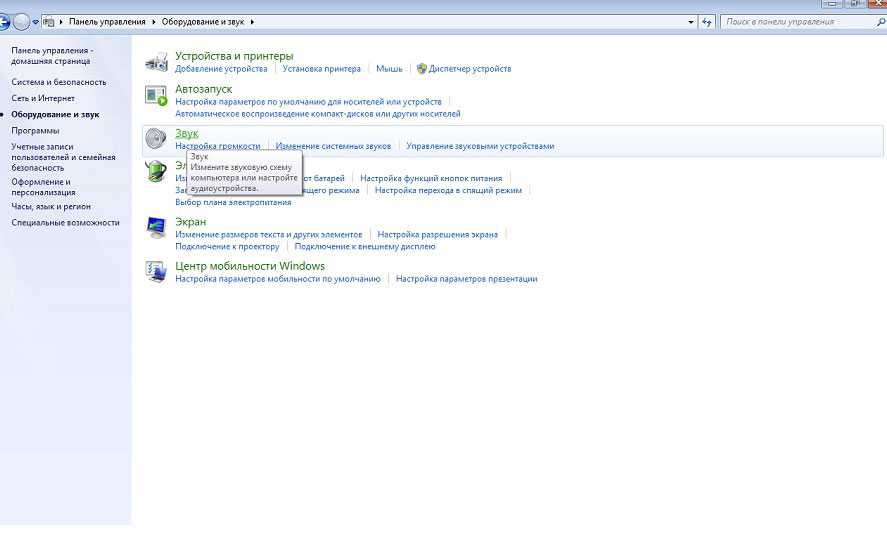Select 'Сеть и Интернет' in the sidebar
The image size is (887, 542).
[x=43, y=98]
